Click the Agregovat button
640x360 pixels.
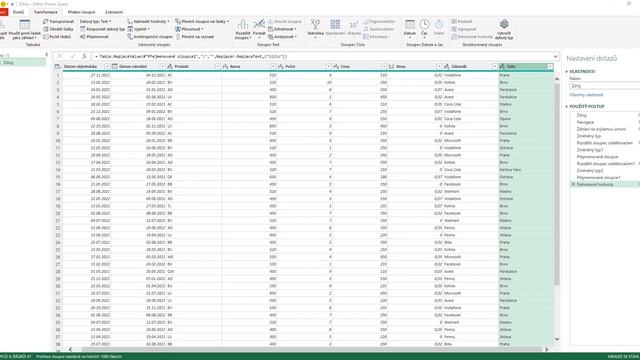pyautogui.click(x=463, y=29)
